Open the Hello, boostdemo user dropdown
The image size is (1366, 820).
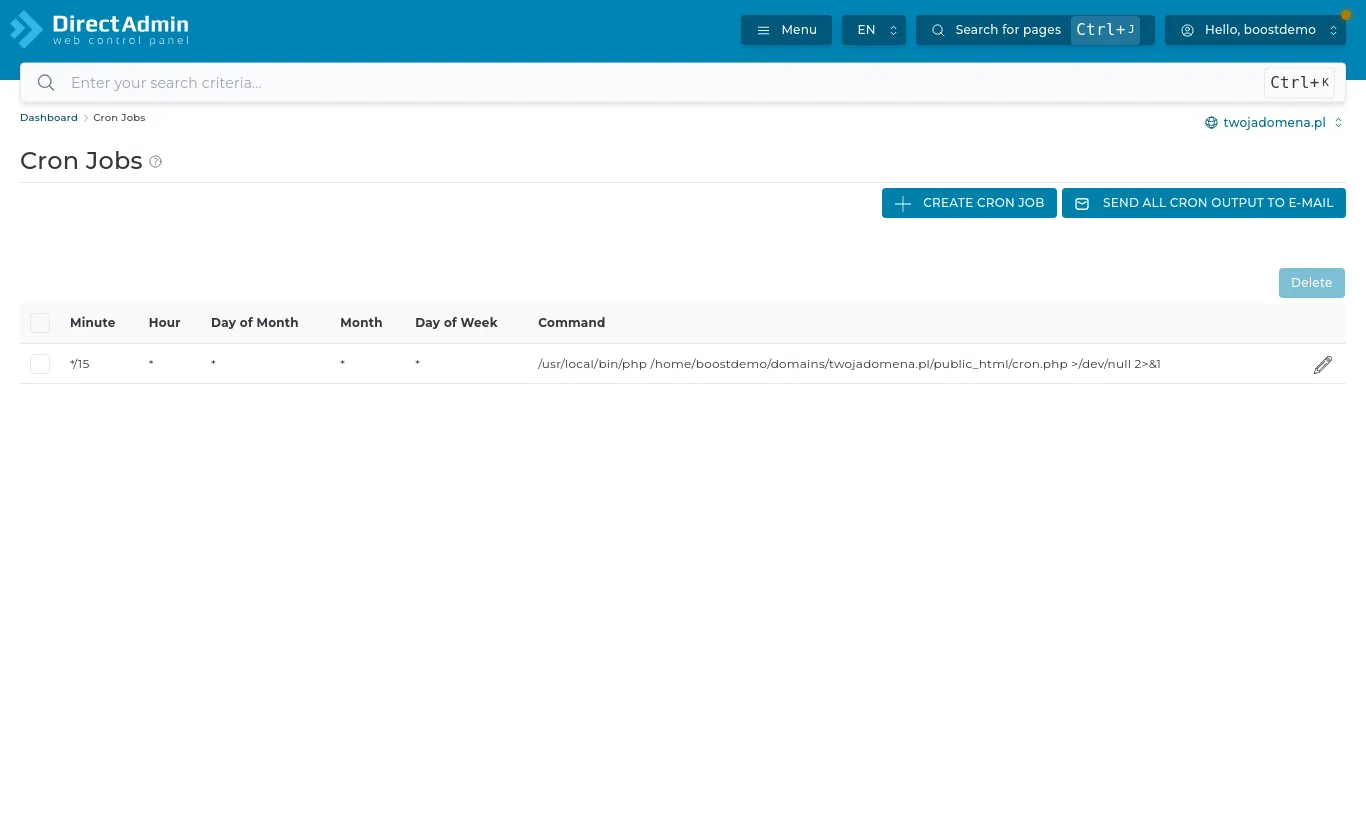click(1255, 30)
